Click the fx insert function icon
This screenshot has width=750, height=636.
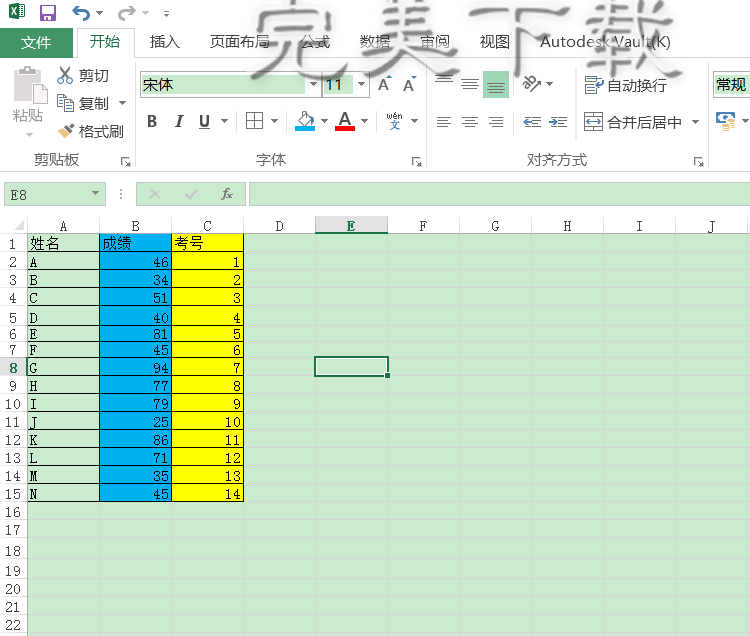tap(227, 194)
